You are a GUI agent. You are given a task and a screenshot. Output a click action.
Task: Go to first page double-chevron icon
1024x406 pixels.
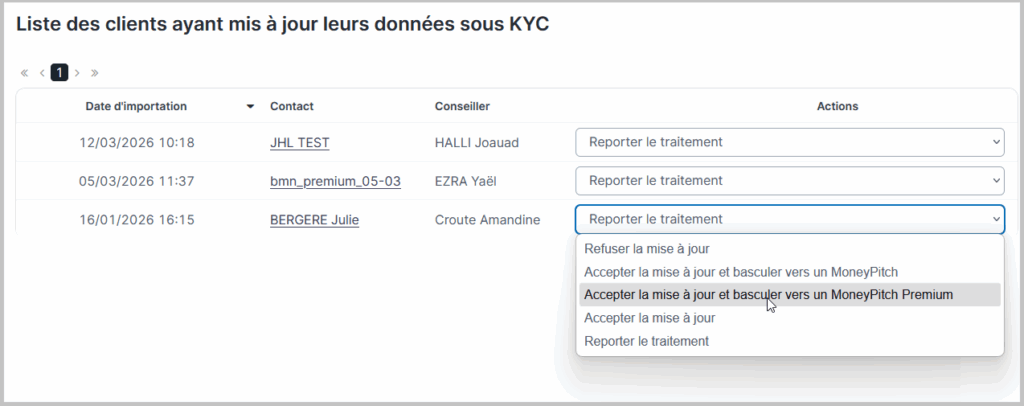pos(24,73)
